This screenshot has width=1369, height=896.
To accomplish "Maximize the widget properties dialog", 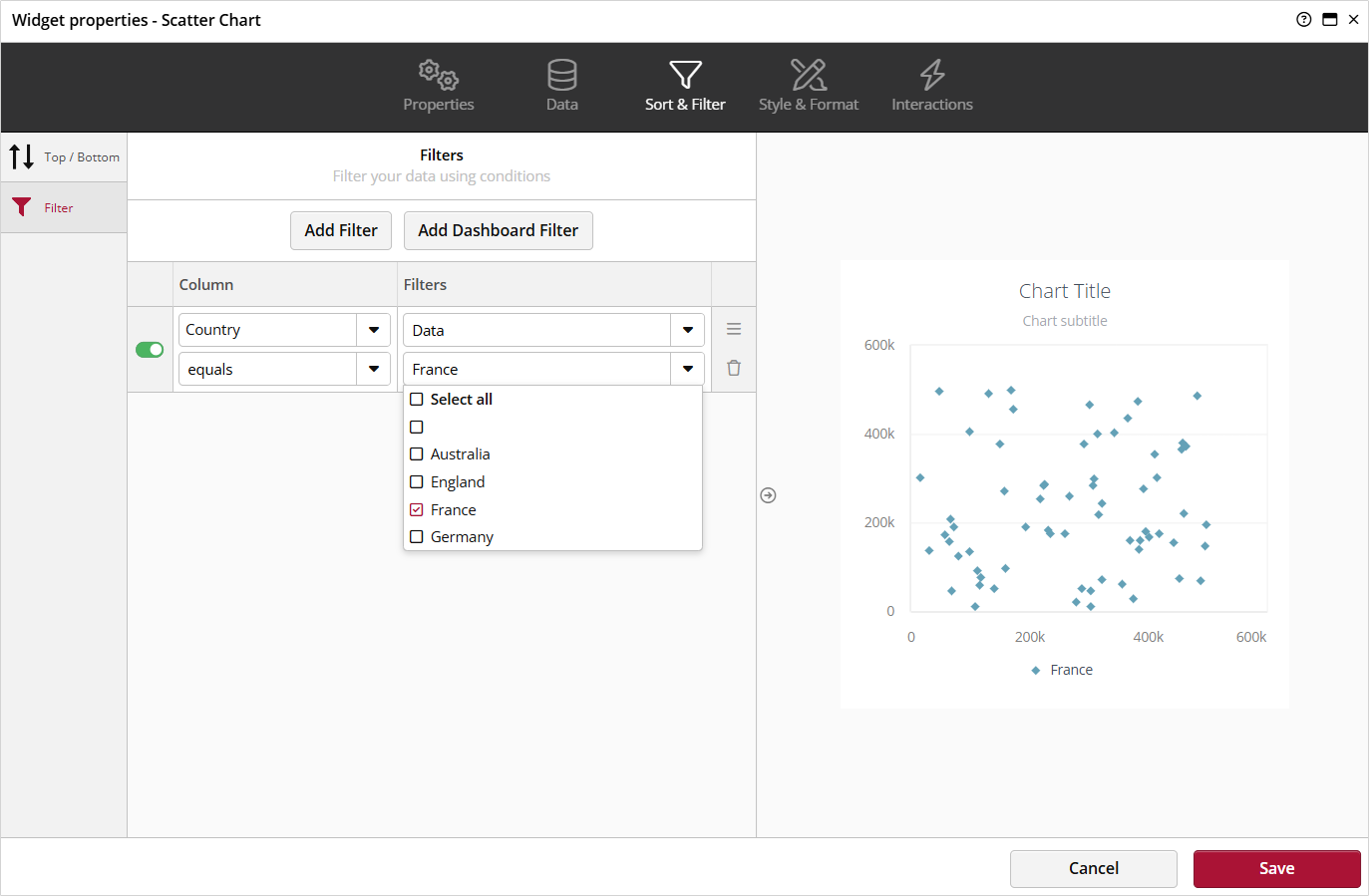I will tap(1329, 19).
